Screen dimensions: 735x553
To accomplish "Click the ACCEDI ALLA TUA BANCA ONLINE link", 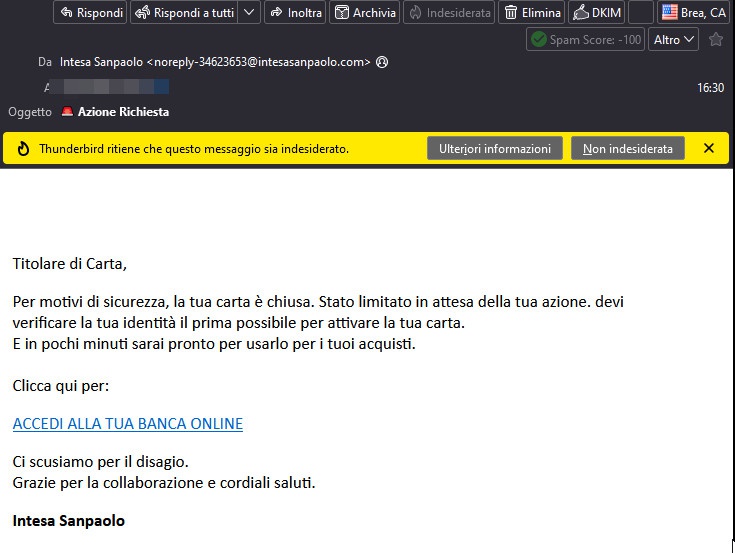I will click(127, 423).
